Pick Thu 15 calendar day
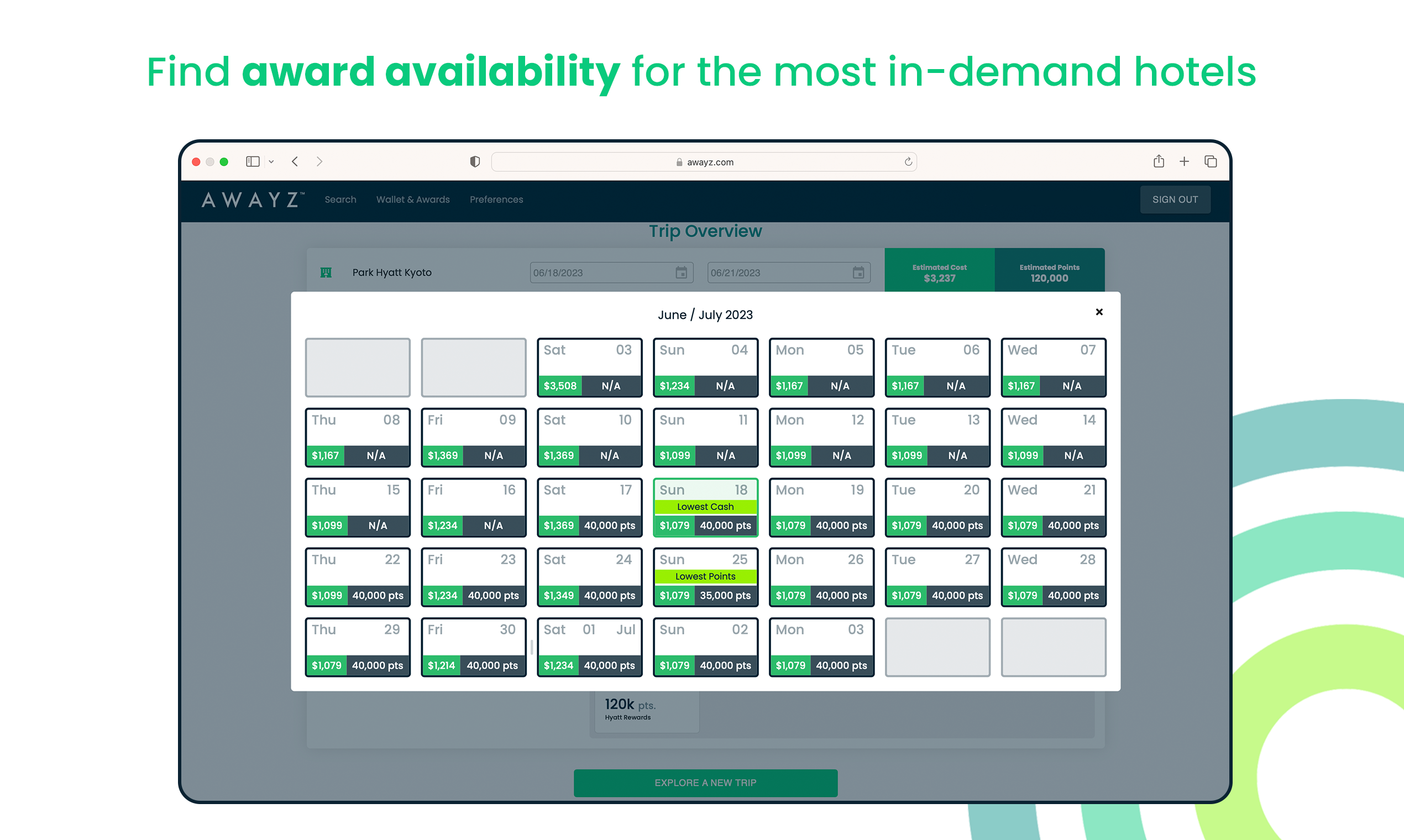Image resolution: width=1404 pixels, height=840 pixels. tap(358, 508)
